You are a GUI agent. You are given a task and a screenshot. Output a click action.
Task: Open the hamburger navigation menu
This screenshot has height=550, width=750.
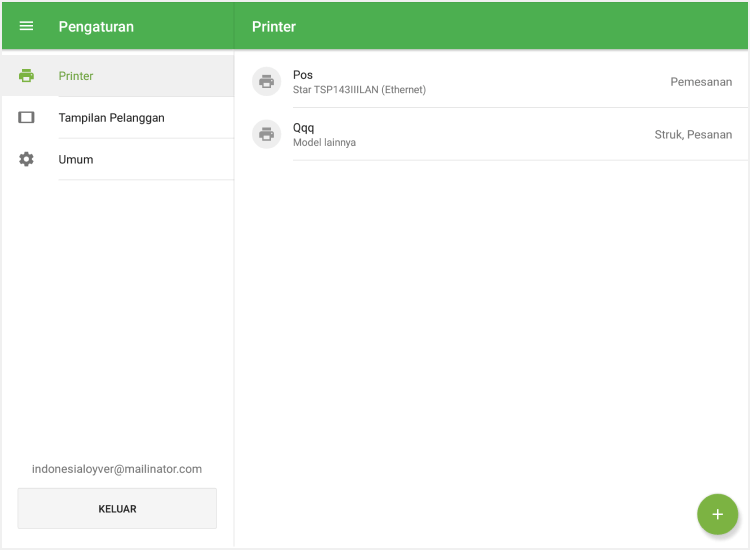[27, 26]
